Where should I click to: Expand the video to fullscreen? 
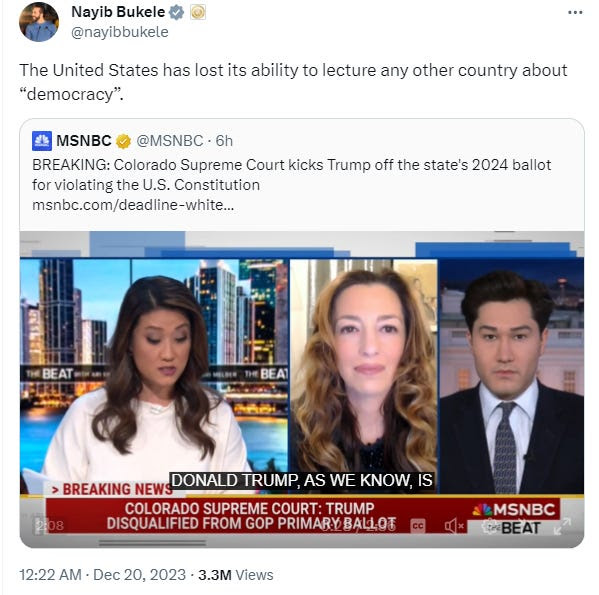(x=562, y=526)
